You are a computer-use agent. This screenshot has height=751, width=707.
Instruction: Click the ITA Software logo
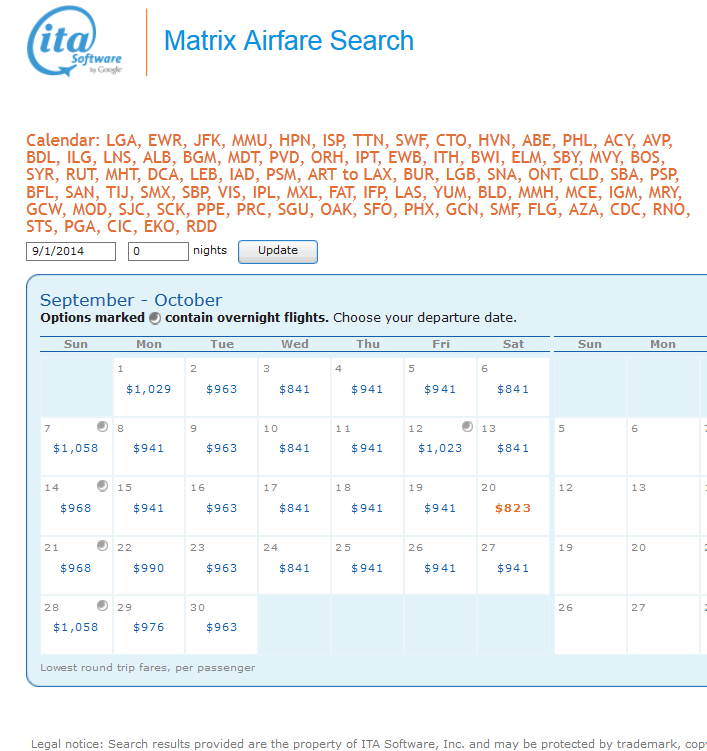[x=76, y=42]
